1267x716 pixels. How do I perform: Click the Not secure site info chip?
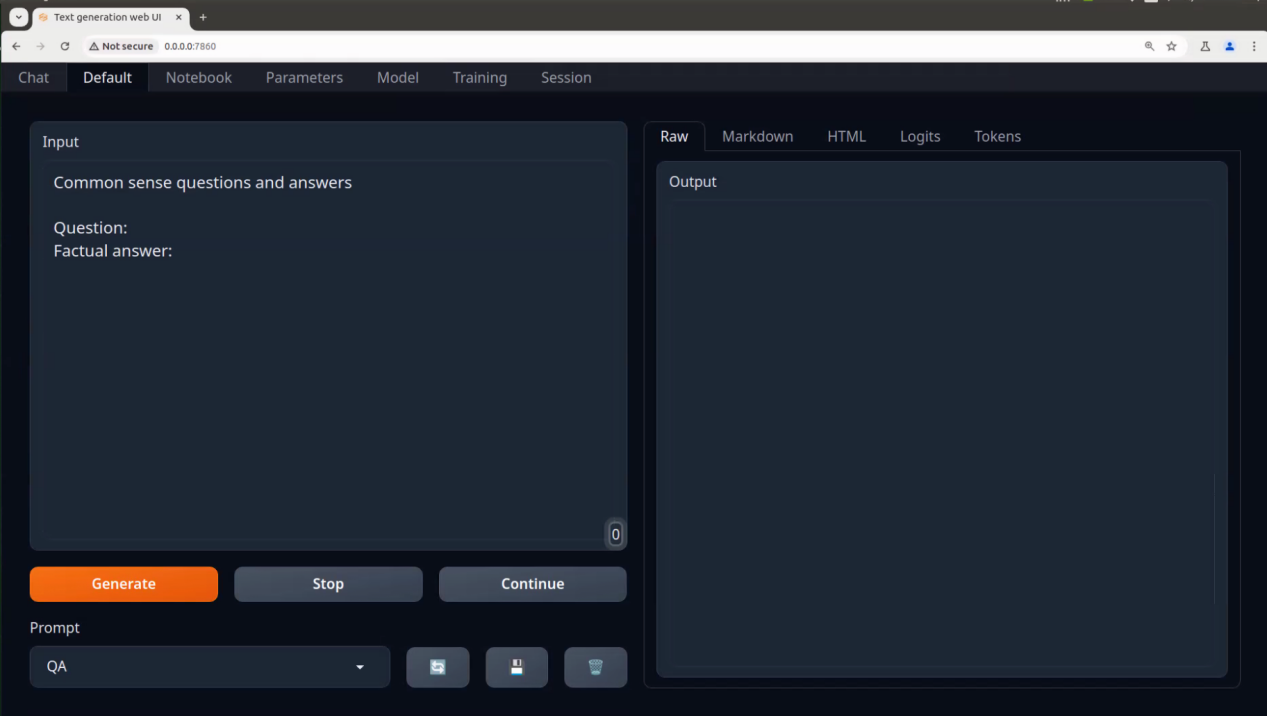[122, 46]
